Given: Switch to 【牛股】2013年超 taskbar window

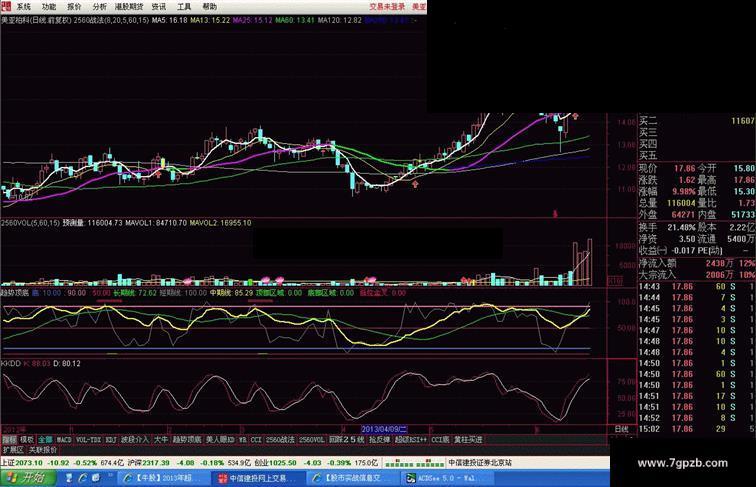Looking at the screenshot, I should [x=162, y=478].
